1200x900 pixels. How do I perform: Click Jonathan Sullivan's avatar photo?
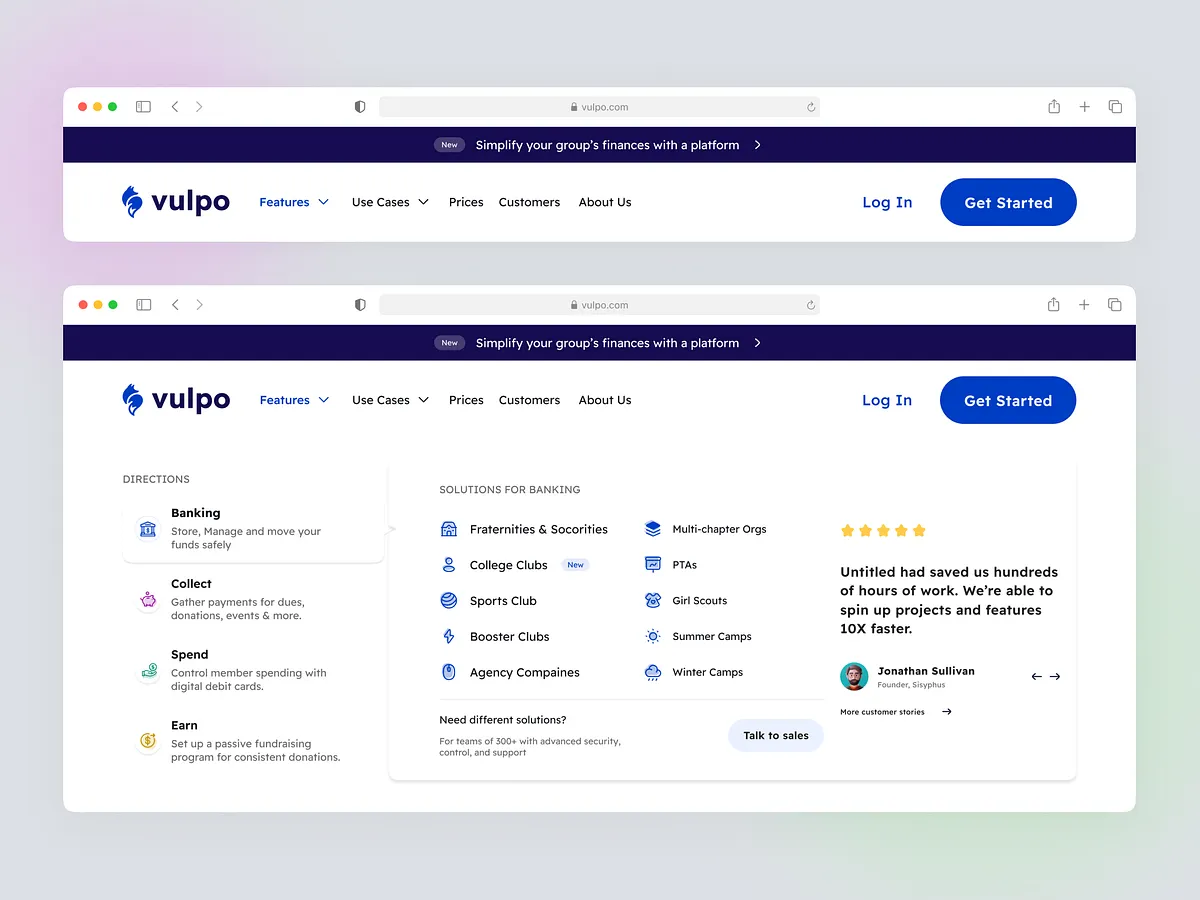[x=854, y=676]
